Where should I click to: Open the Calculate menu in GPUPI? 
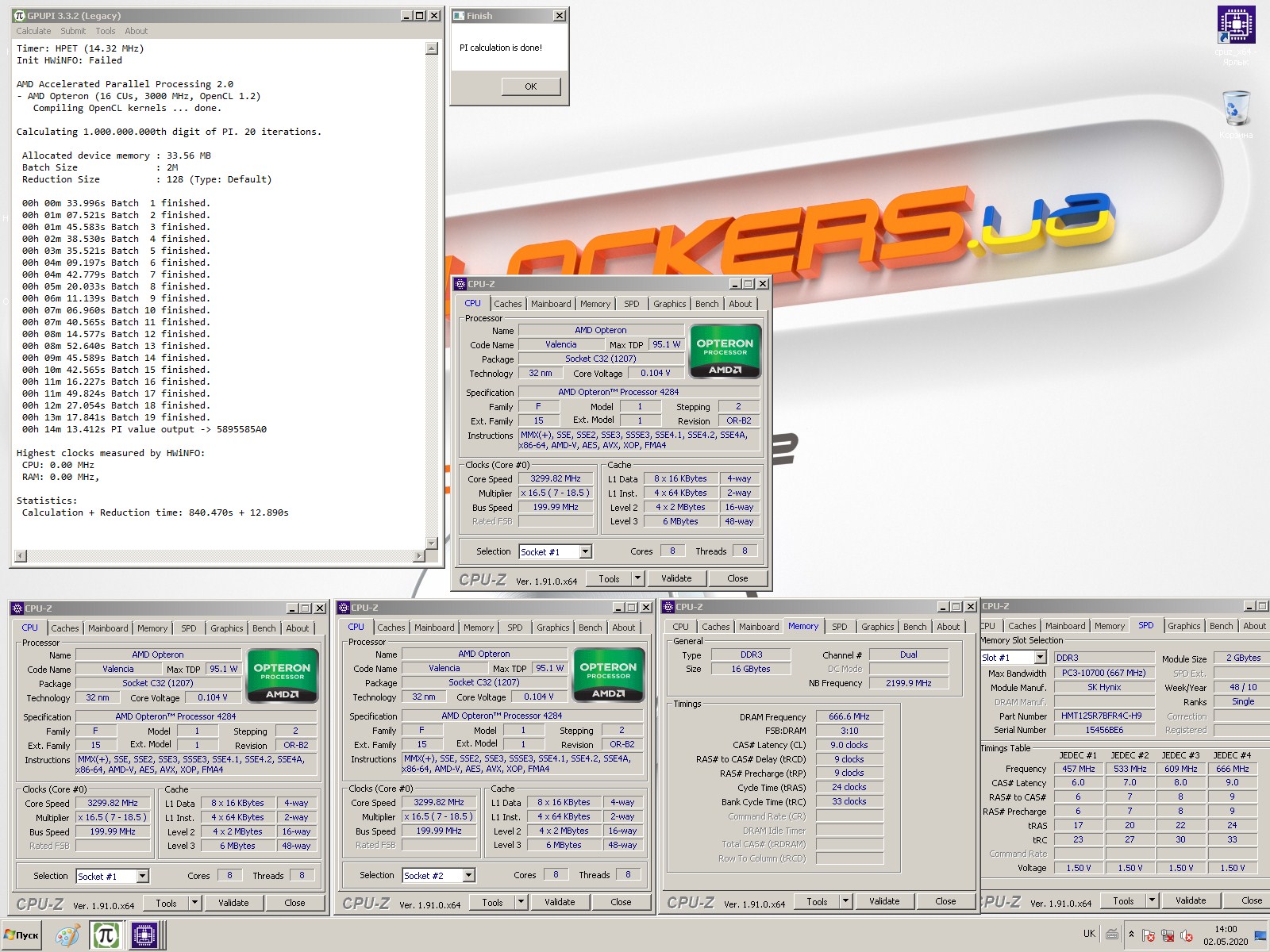(x=33, y=31)
